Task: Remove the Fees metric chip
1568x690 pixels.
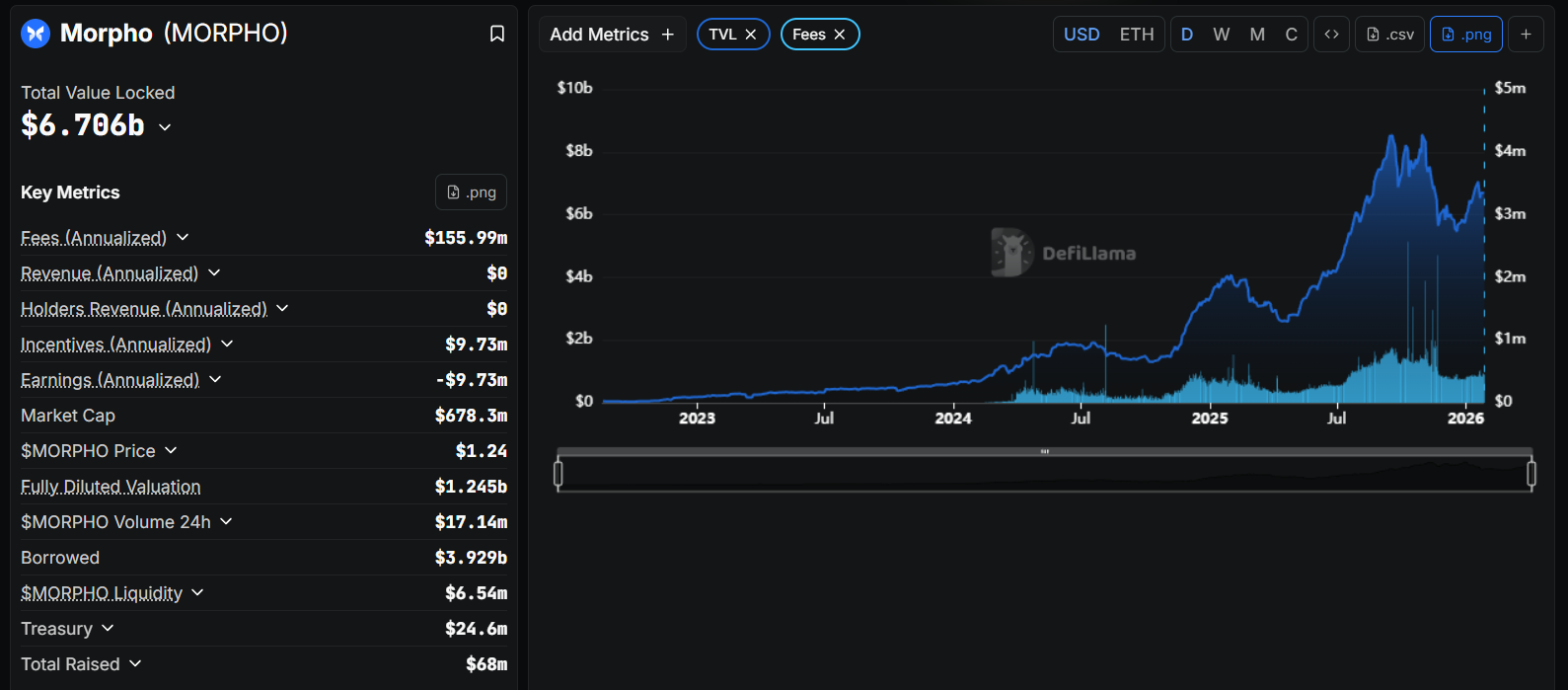Action: pyautogui.click(x=840, y=35)
